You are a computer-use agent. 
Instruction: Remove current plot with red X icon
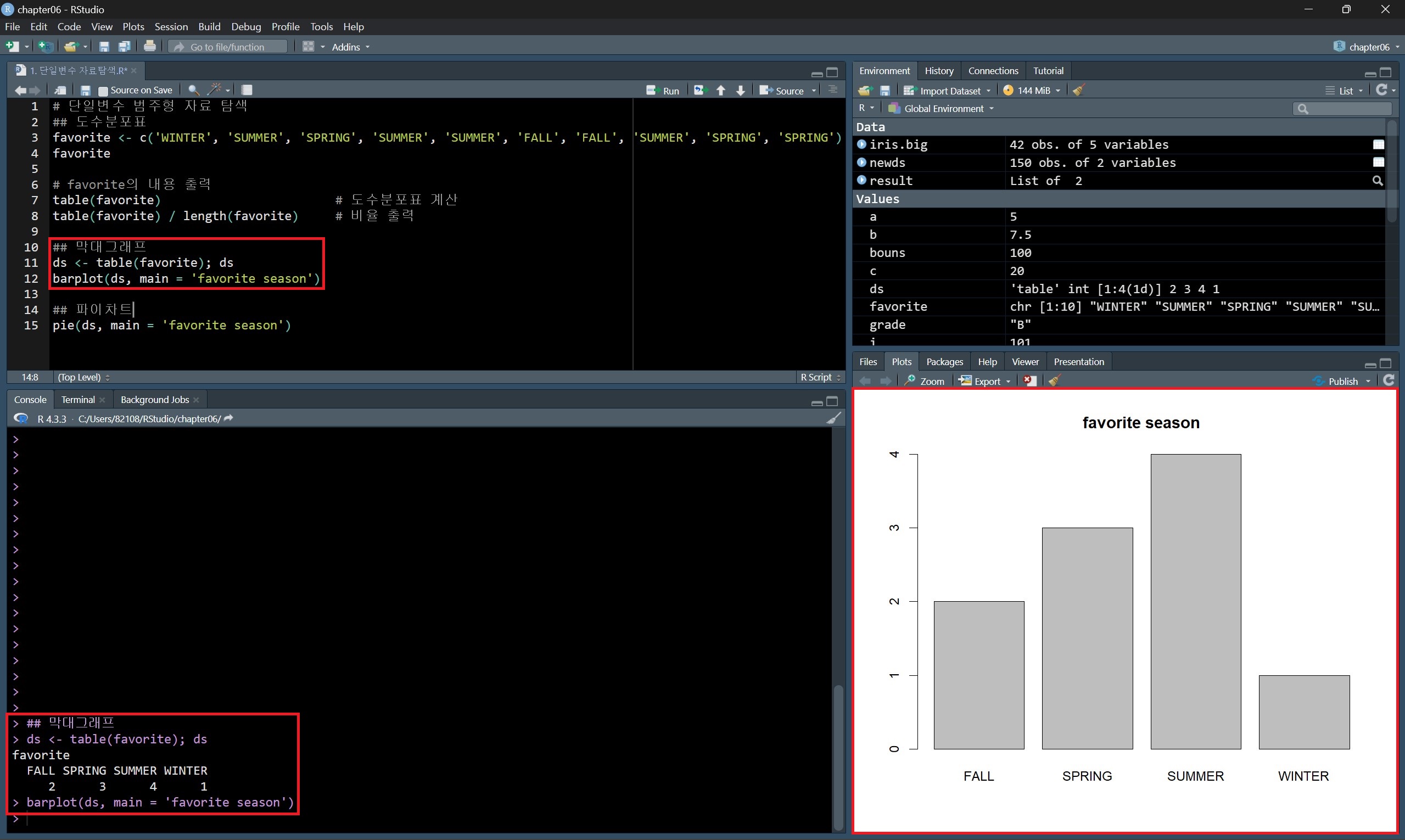pos(1029,381)
